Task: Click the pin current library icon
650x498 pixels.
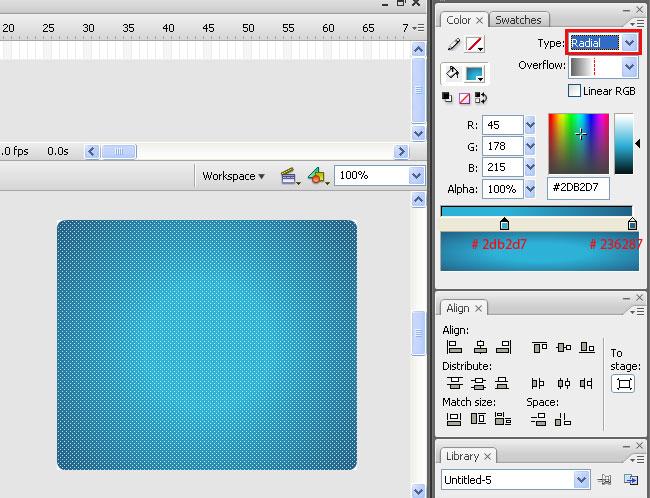Action: click(x=605, y=480)
